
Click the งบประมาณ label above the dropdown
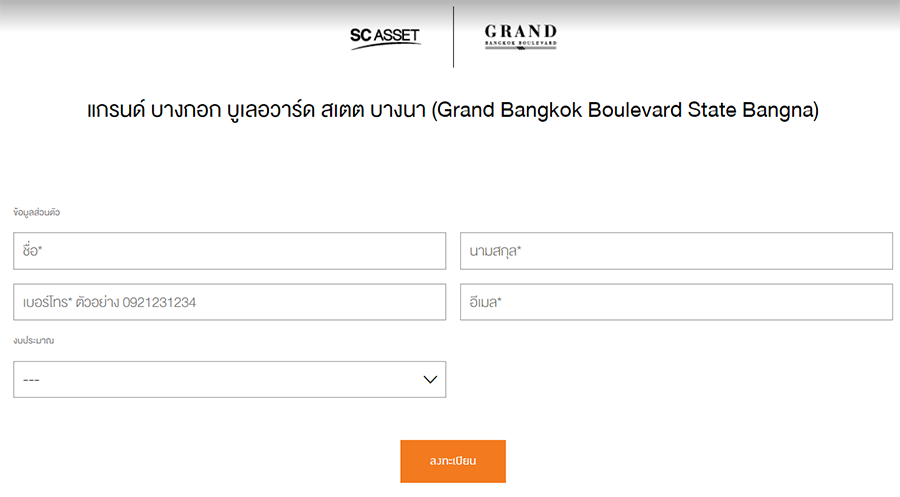[34, 341]
